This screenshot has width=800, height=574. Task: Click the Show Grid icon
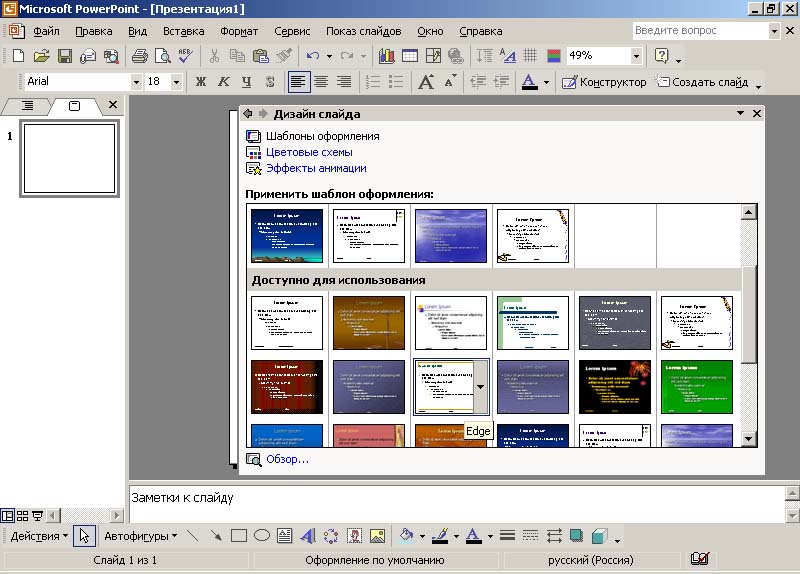point(531,56)
